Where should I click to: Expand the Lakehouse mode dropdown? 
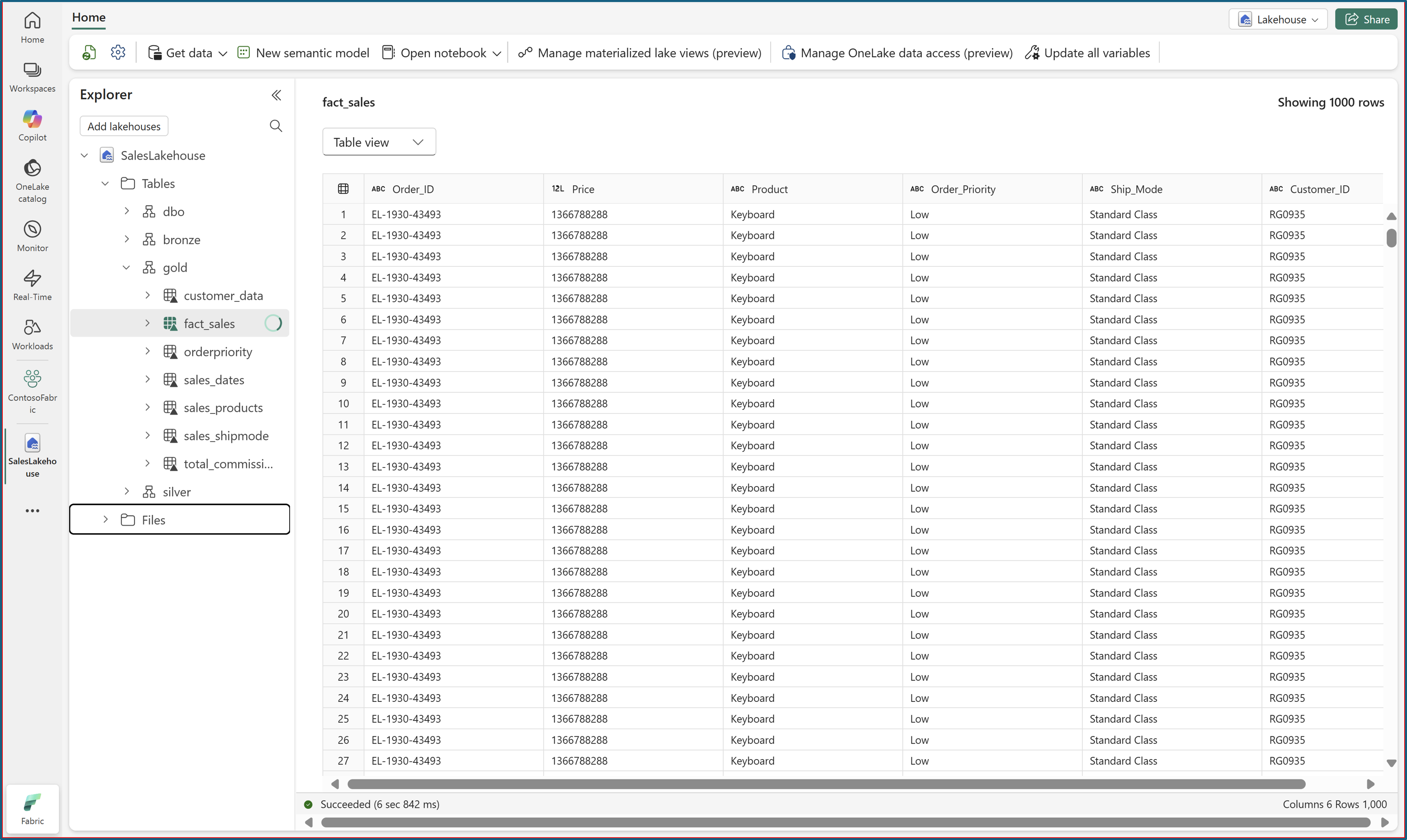pyautogui.click(x=1277, y=19)
